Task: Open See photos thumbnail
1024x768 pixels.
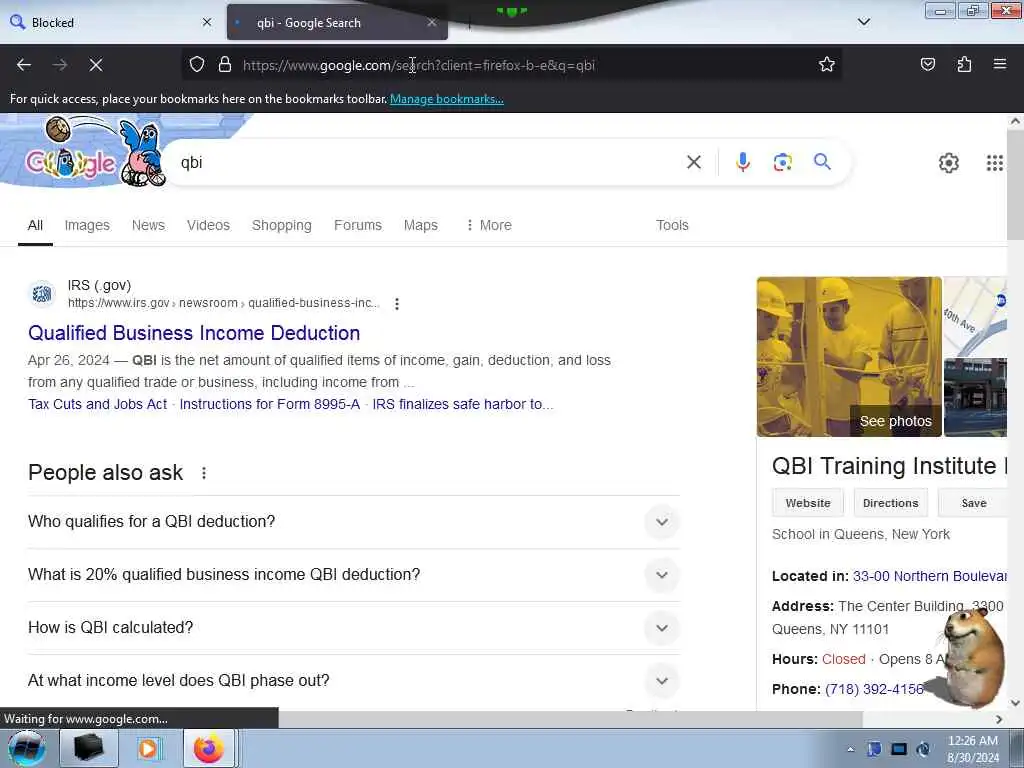Action: (849, 357)
